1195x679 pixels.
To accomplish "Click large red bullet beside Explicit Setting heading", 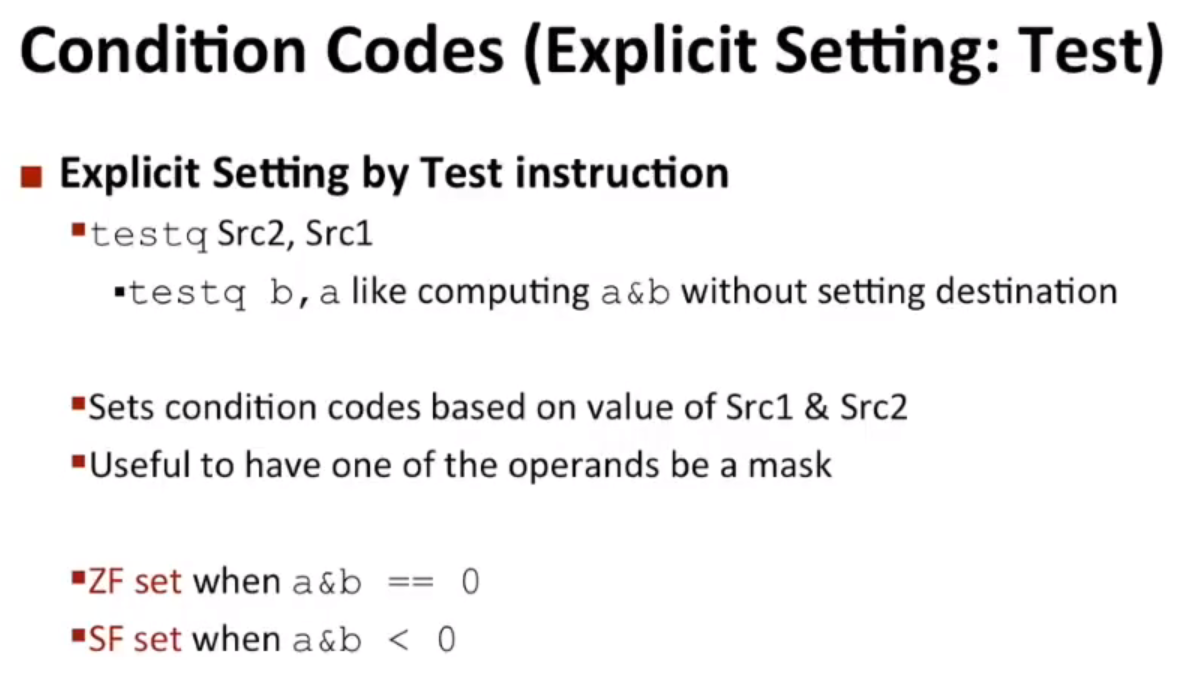I will 31,177.
